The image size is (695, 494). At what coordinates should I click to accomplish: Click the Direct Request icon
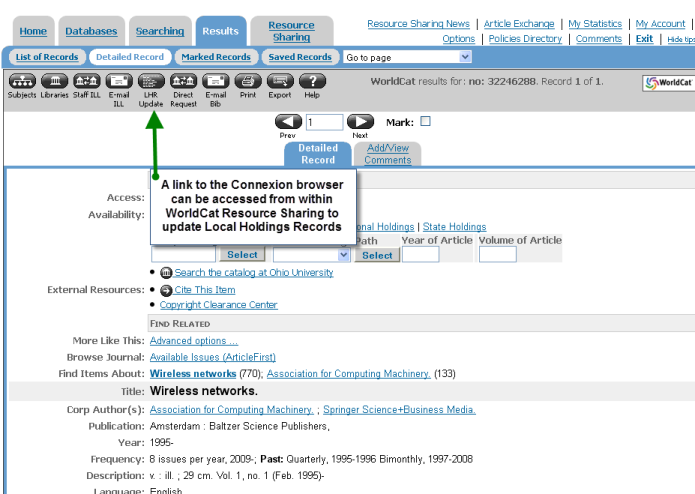184,82
